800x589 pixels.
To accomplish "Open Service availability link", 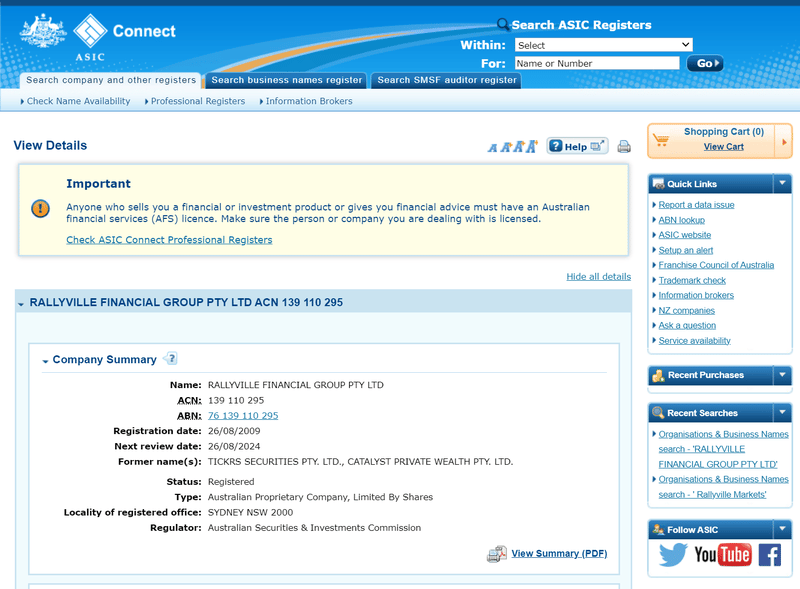I will (x=694, y=340).
